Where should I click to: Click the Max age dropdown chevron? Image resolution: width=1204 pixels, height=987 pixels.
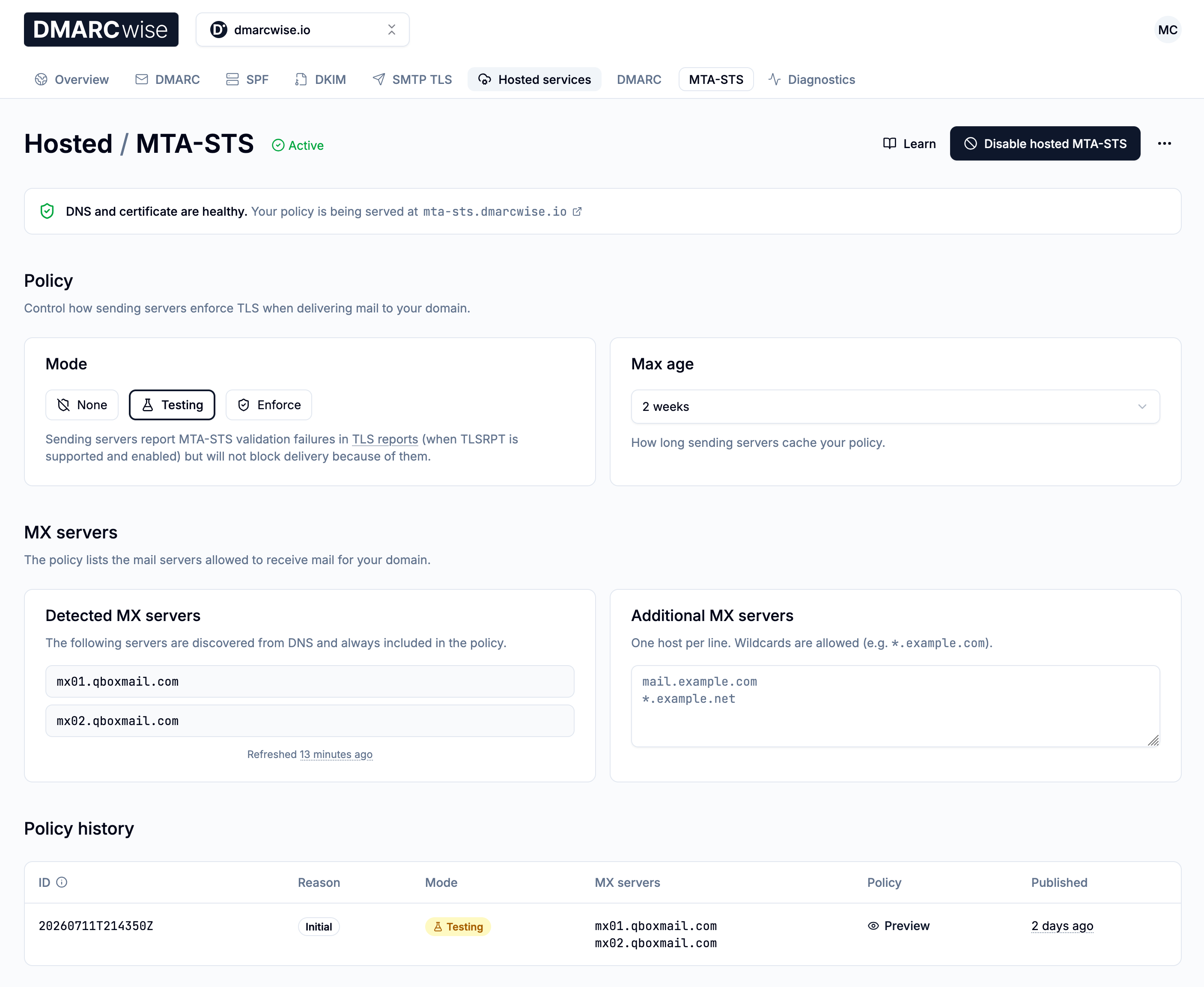[1142, 407]
